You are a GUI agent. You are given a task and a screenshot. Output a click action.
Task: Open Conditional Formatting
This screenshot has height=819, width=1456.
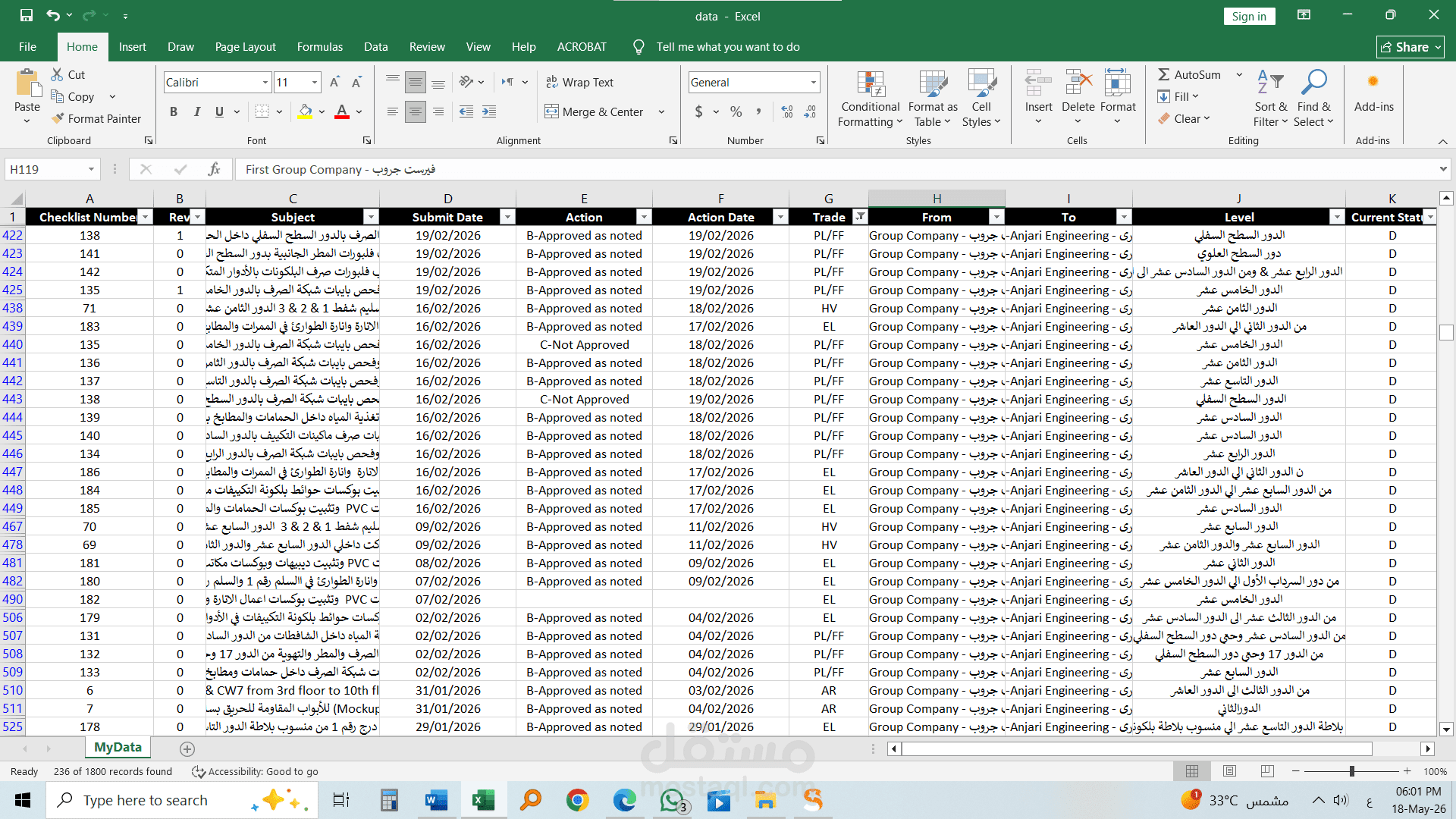click(x=871, y=99)
